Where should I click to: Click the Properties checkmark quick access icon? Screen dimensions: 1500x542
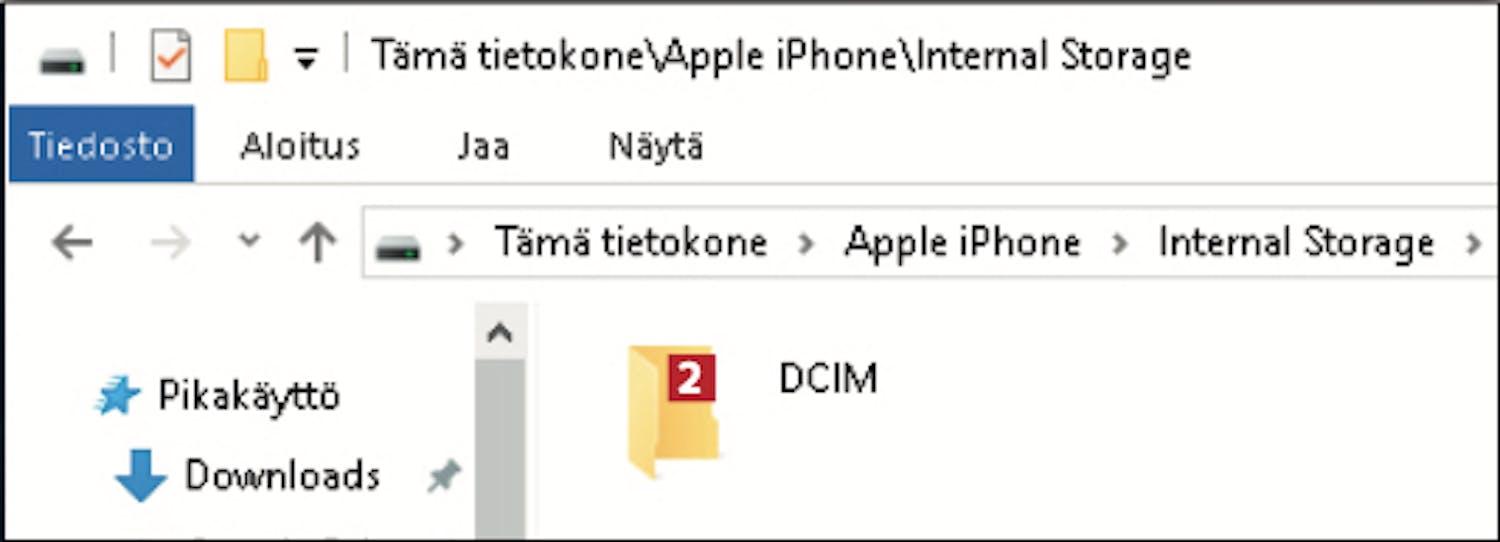[170, 55]
